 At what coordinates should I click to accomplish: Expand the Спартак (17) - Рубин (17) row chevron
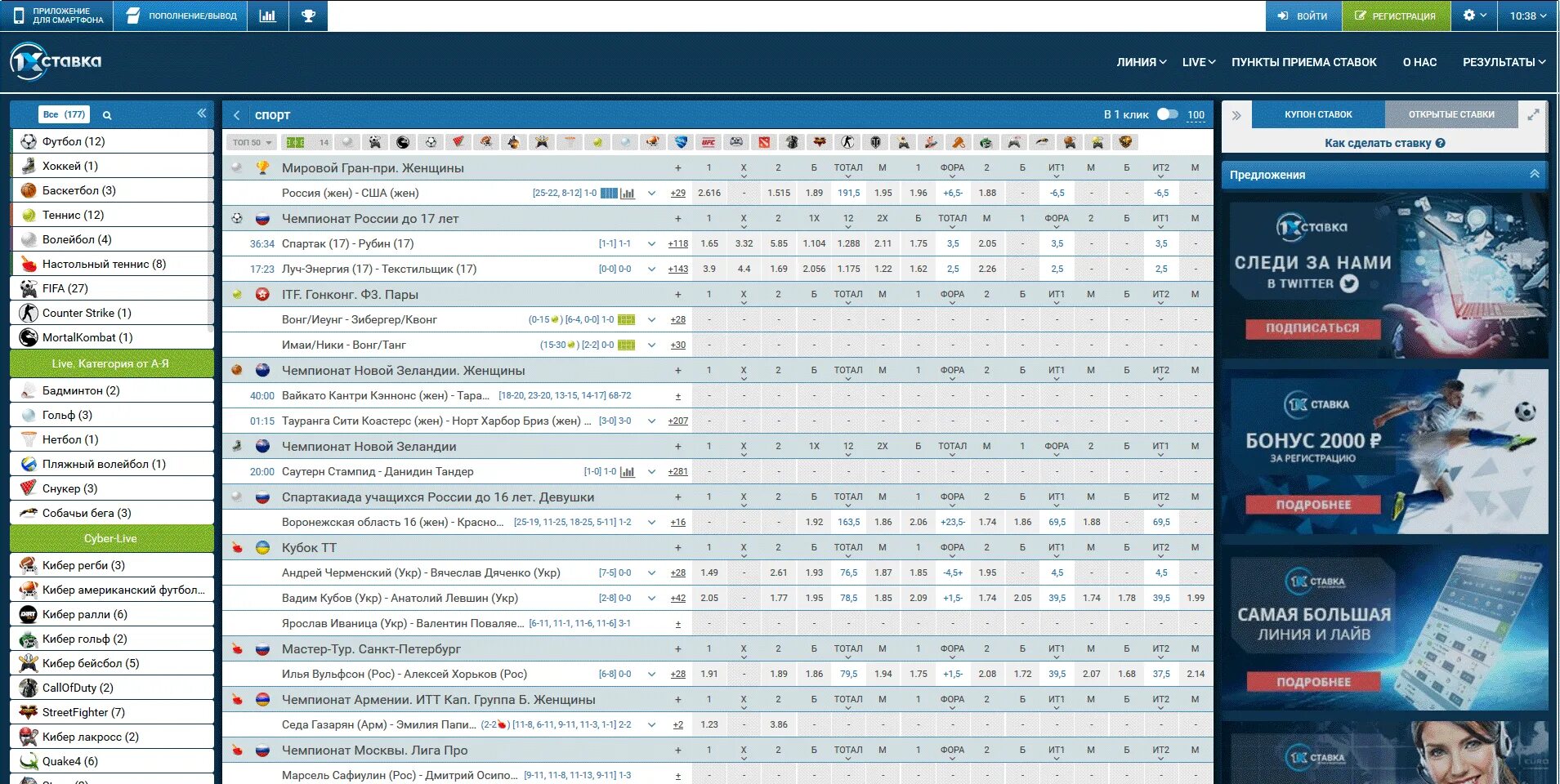coord(651,244)
